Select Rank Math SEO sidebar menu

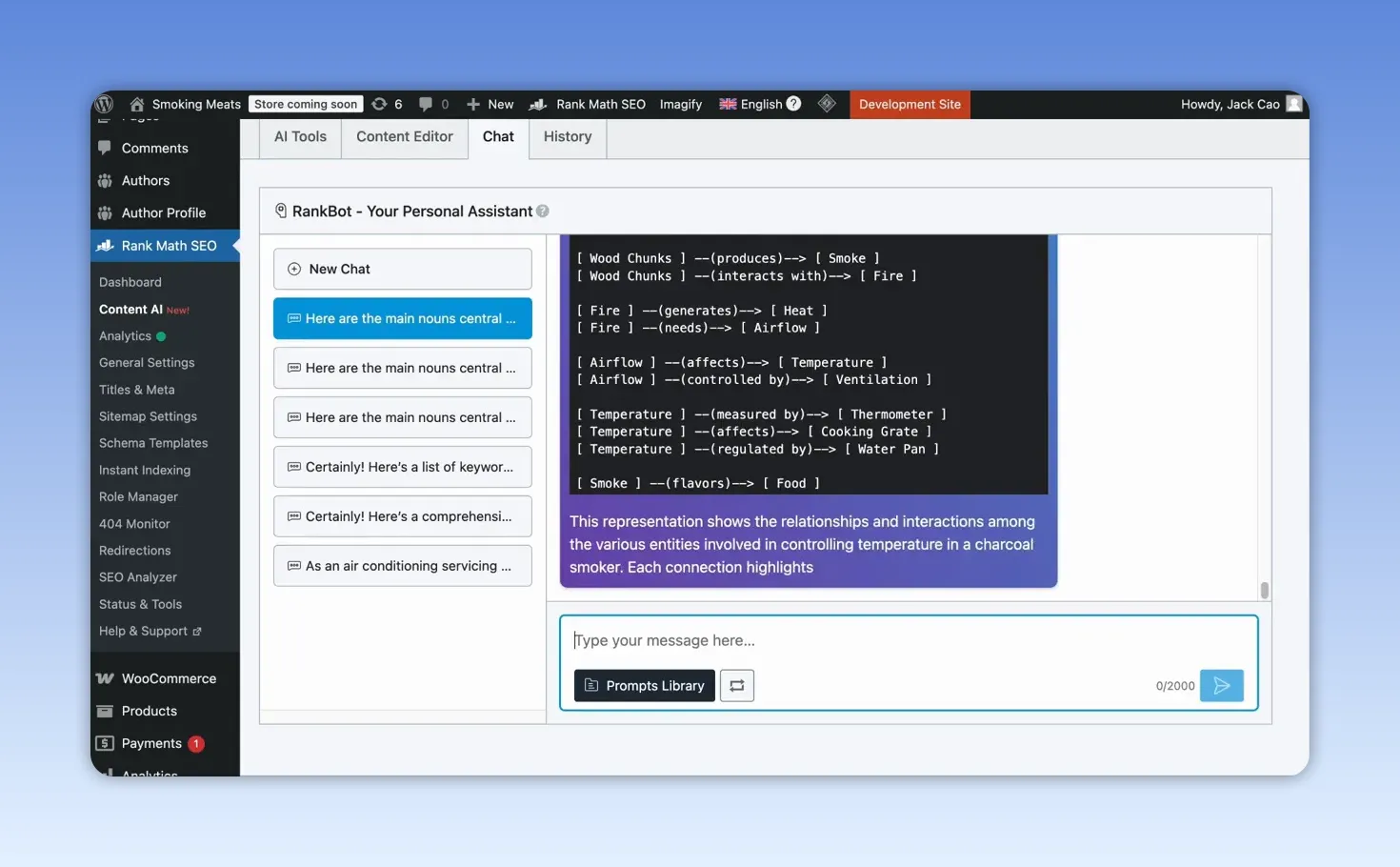coord(166,245)
